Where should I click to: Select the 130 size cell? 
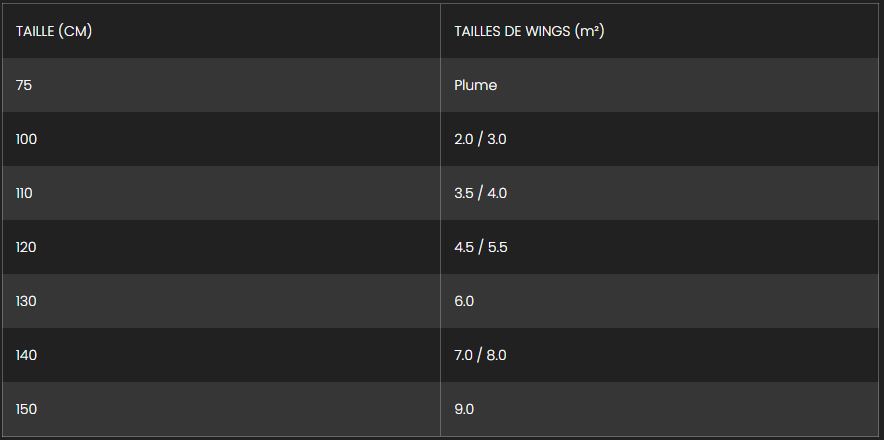(26, 301)
